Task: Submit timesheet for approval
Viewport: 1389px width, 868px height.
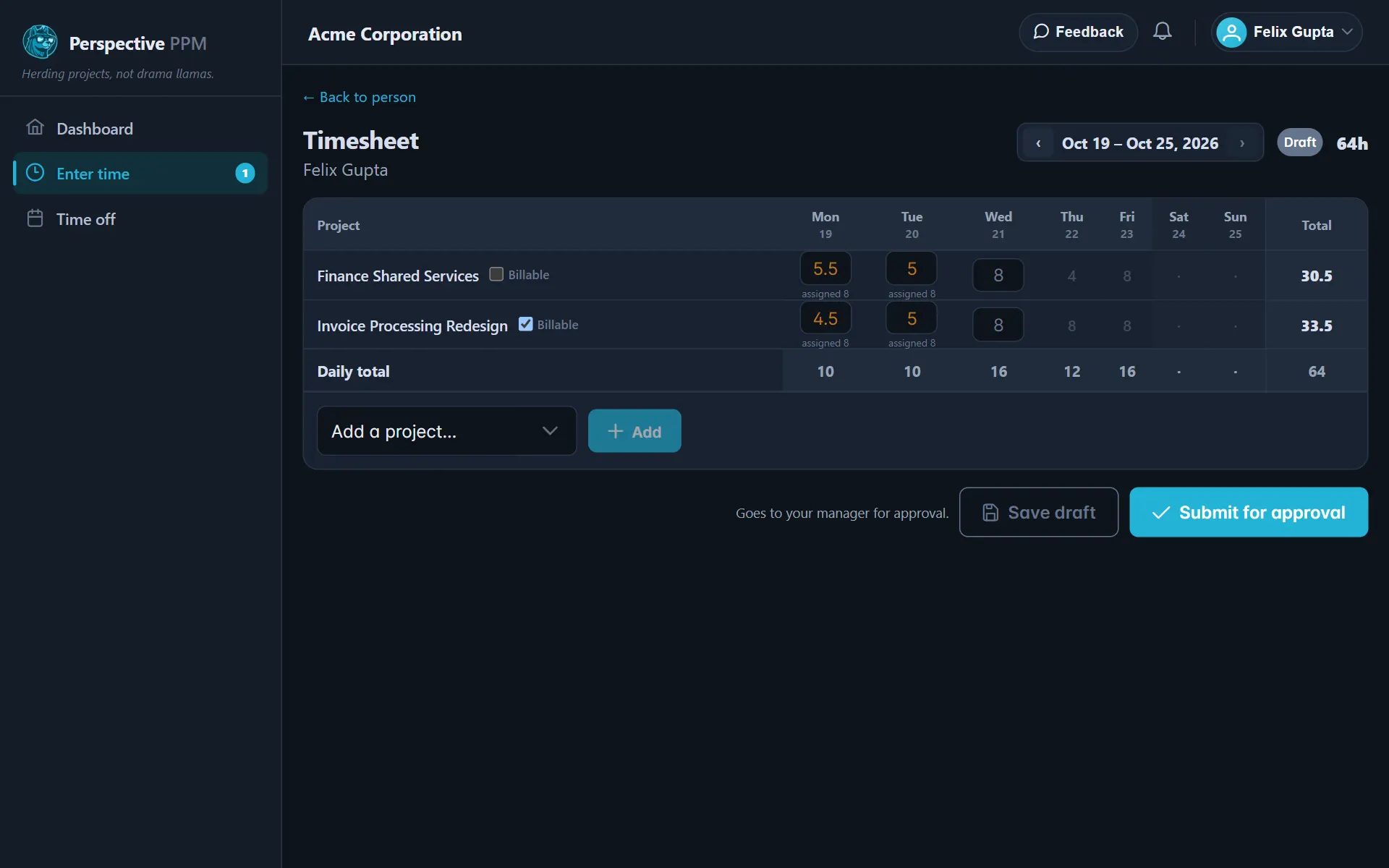Action: 1248,512
